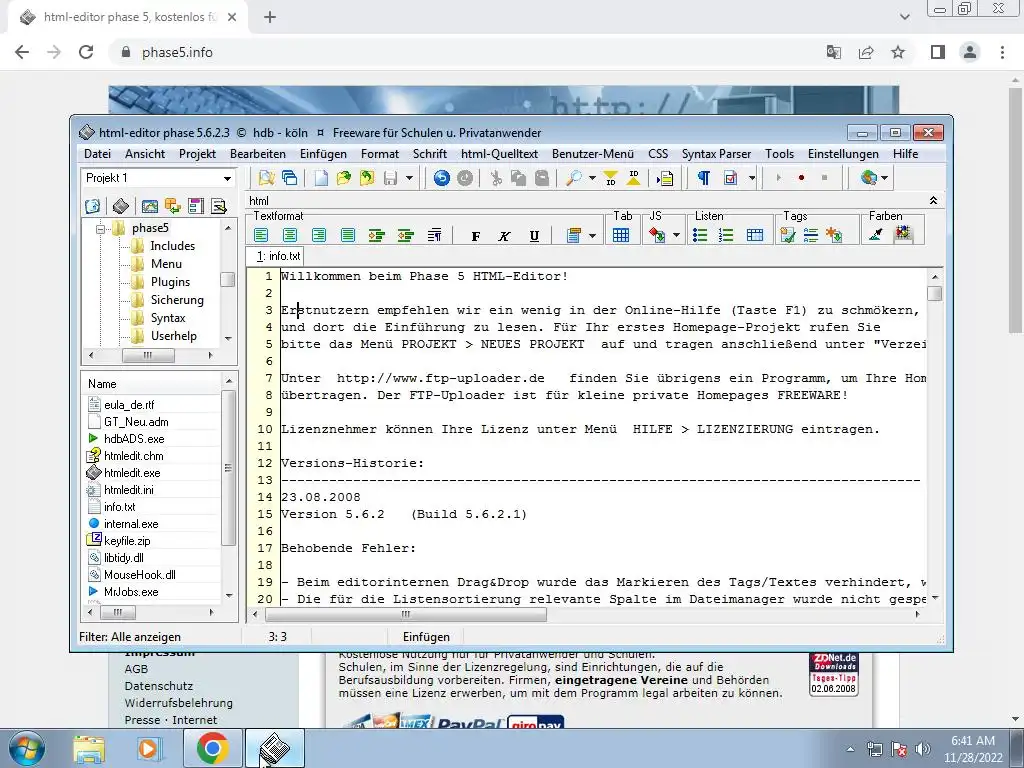
Task: Open the save options dropdown arrow
Action: pyautogui.click(x=409, y=178)
